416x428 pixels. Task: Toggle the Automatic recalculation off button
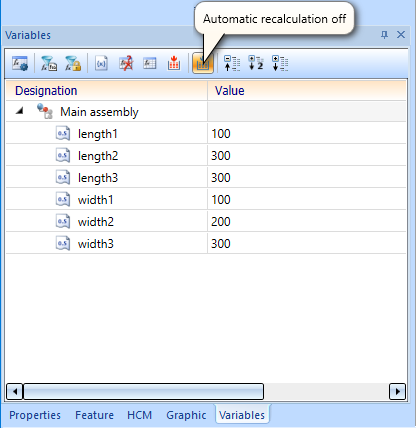pyautogui.click(x=203, y=63)
